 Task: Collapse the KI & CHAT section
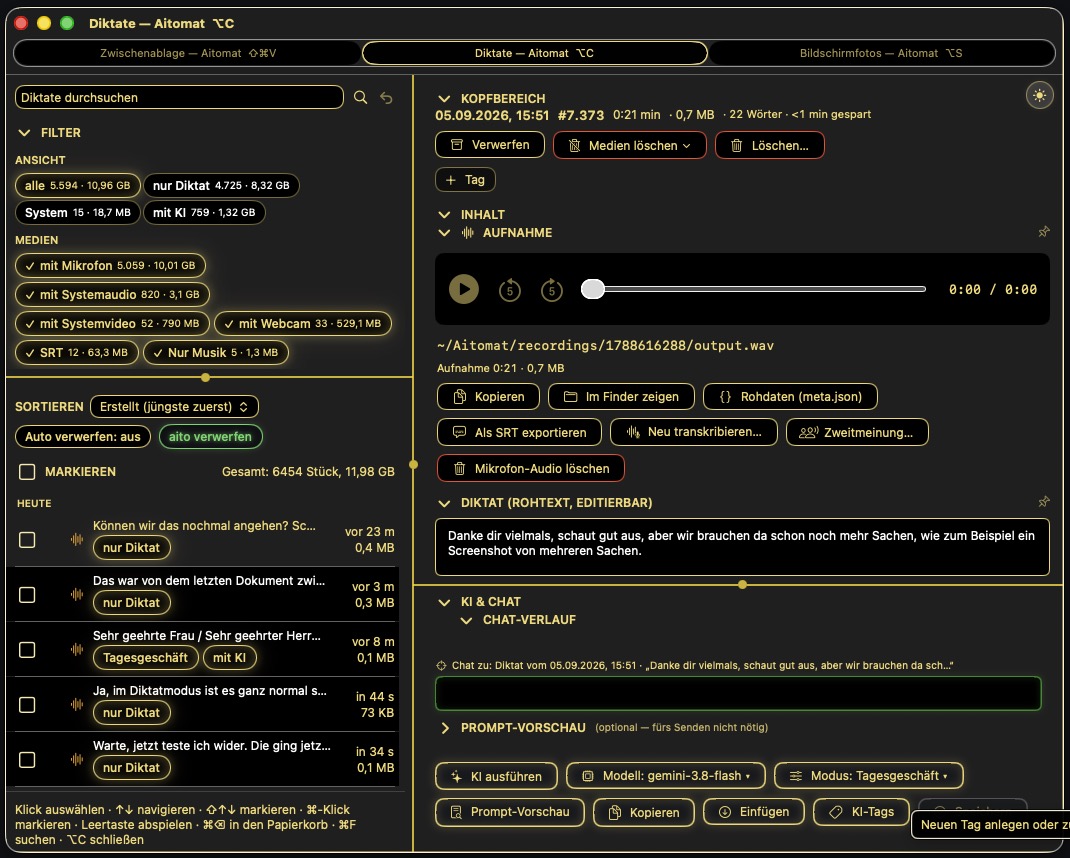click(x=444, y=602)
